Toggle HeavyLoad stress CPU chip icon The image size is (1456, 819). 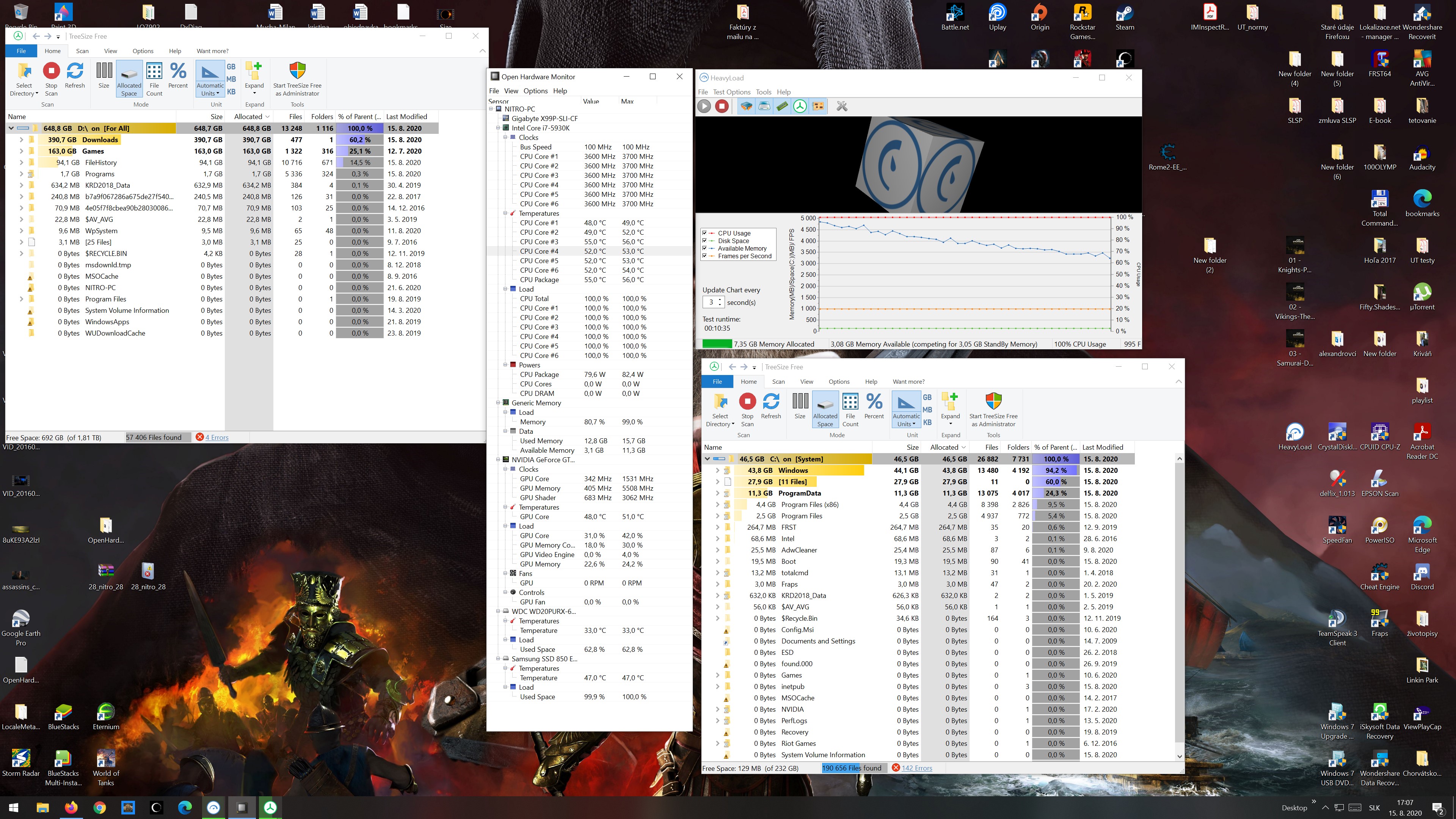click(746, 106)
